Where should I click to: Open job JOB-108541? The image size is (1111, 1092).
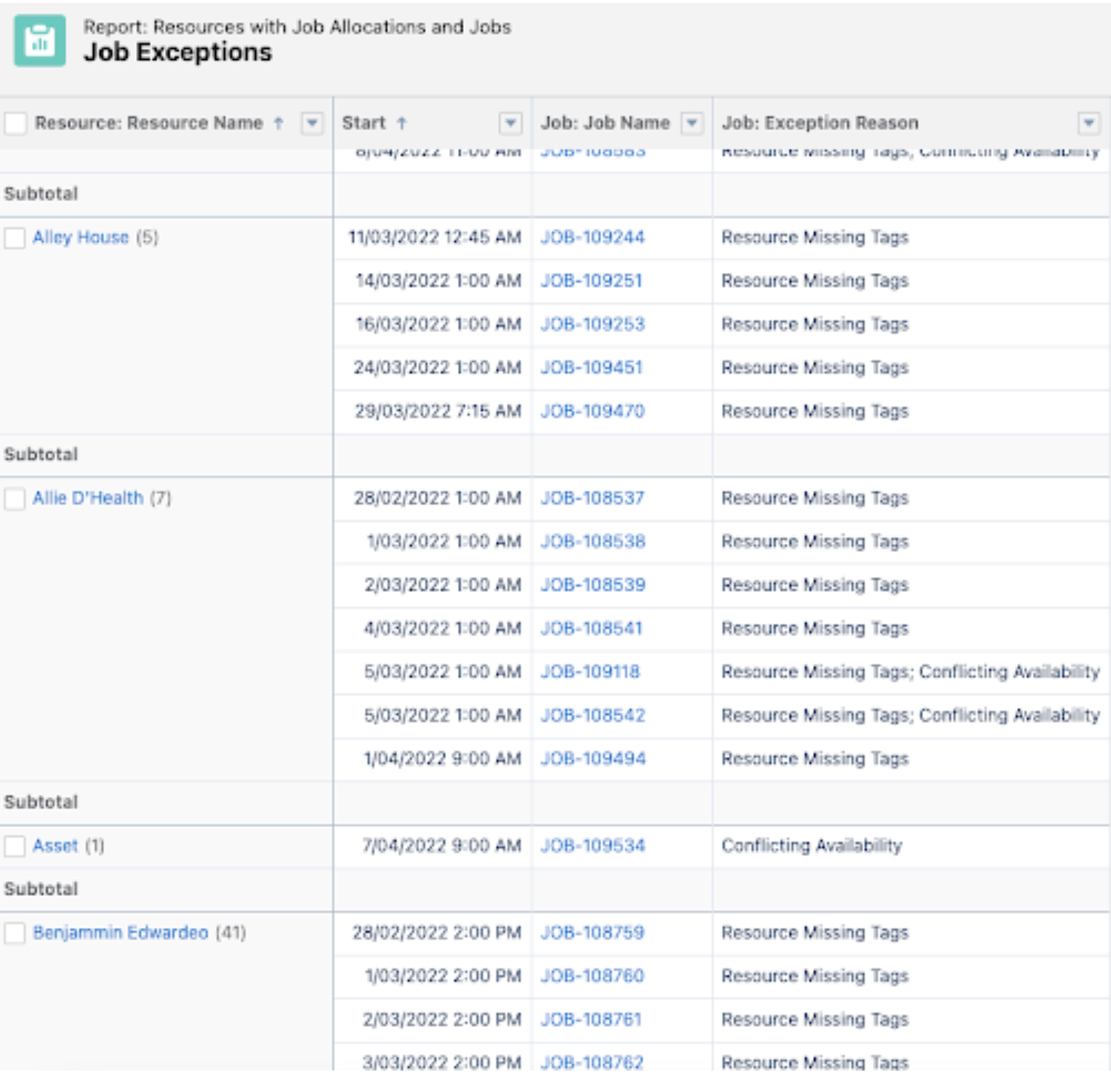tap(591, 629)
